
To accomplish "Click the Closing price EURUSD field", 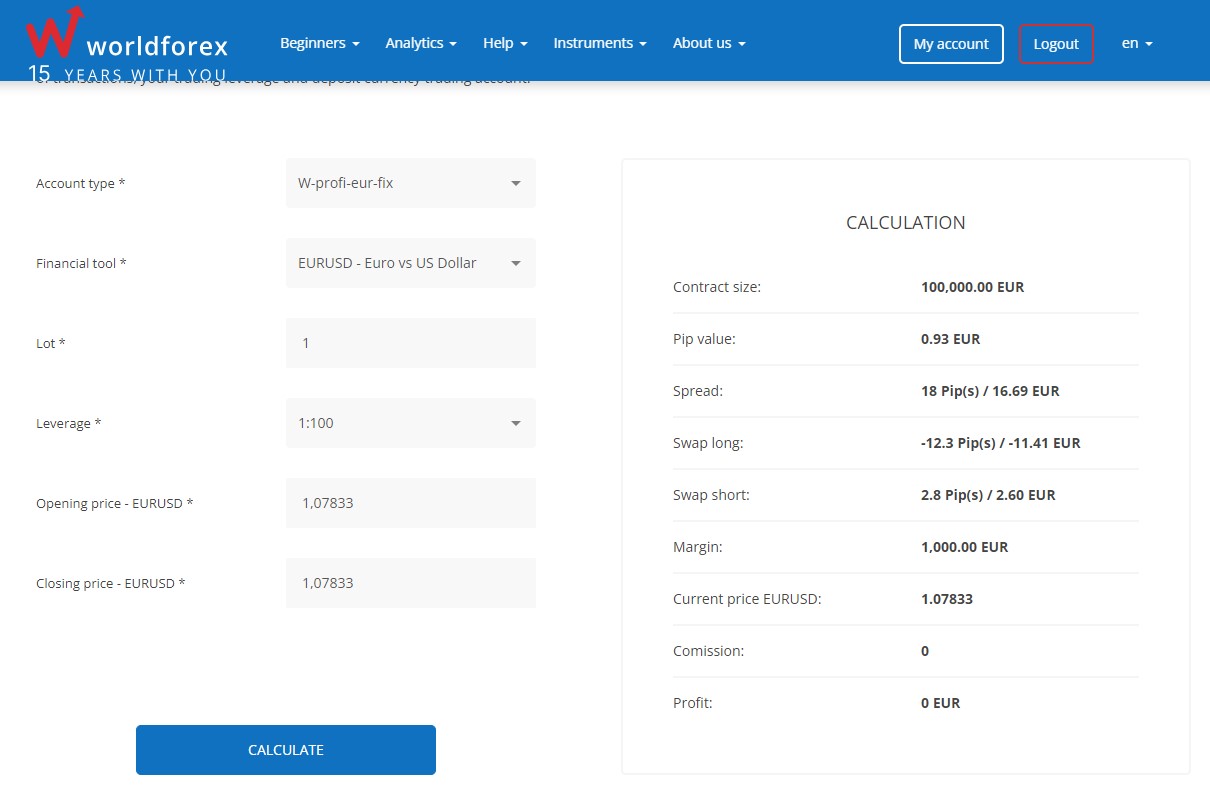I will click(410, 583).
